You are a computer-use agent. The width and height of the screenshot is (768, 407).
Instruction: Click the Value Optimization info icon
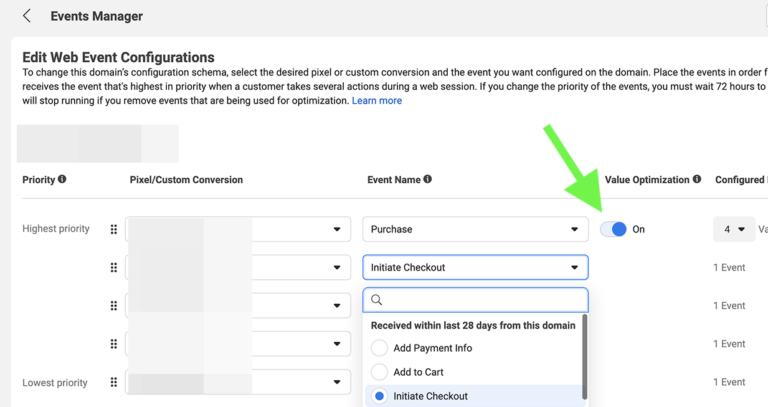pos(697,180)
